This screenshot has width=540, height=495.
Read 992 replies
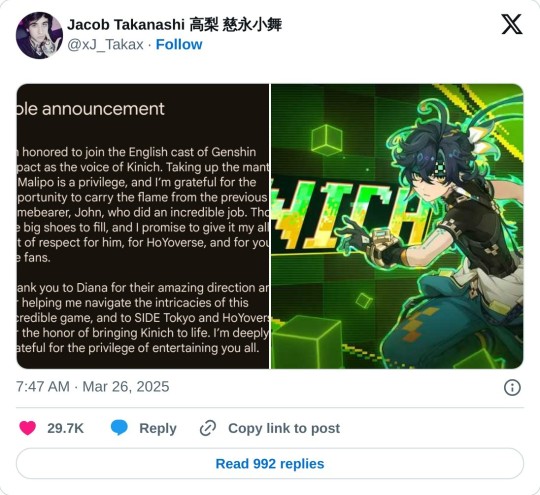pos(270,464)
